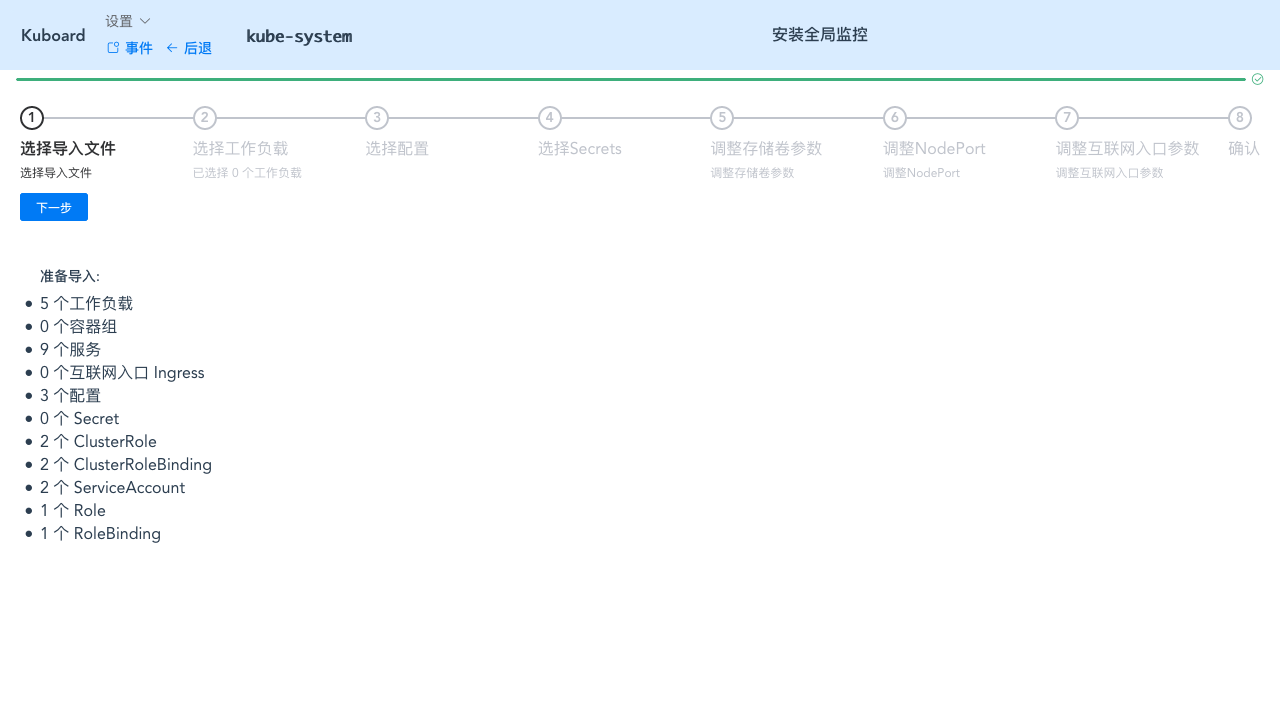The height and width of the screenshot is (720, 1280).
Task: Open the 事件 link
Action: (x=138, y=47)
